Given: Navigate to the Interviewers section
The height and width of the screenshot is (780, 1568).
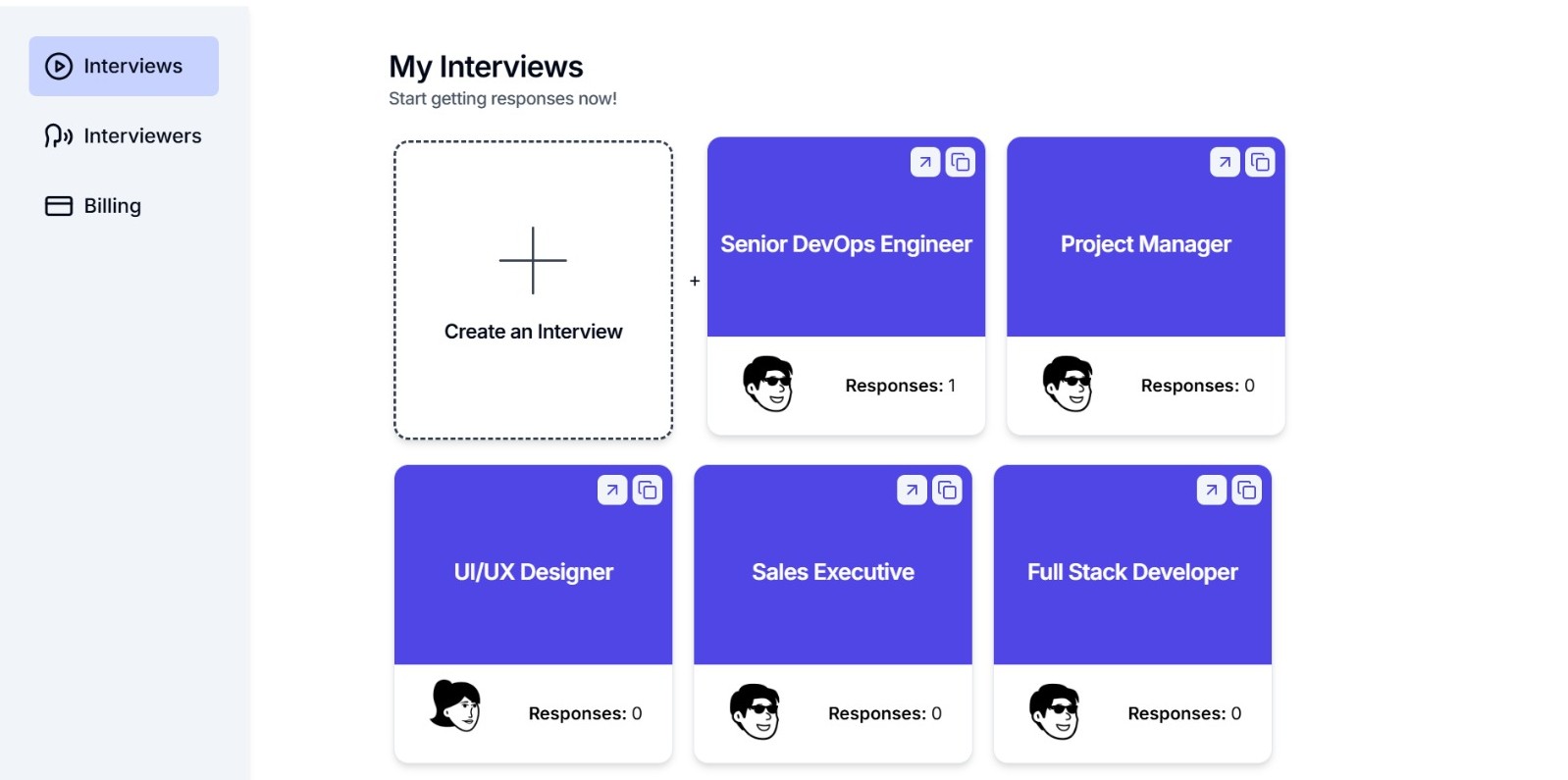Looking at the screenshot, I should click(124, 135).
